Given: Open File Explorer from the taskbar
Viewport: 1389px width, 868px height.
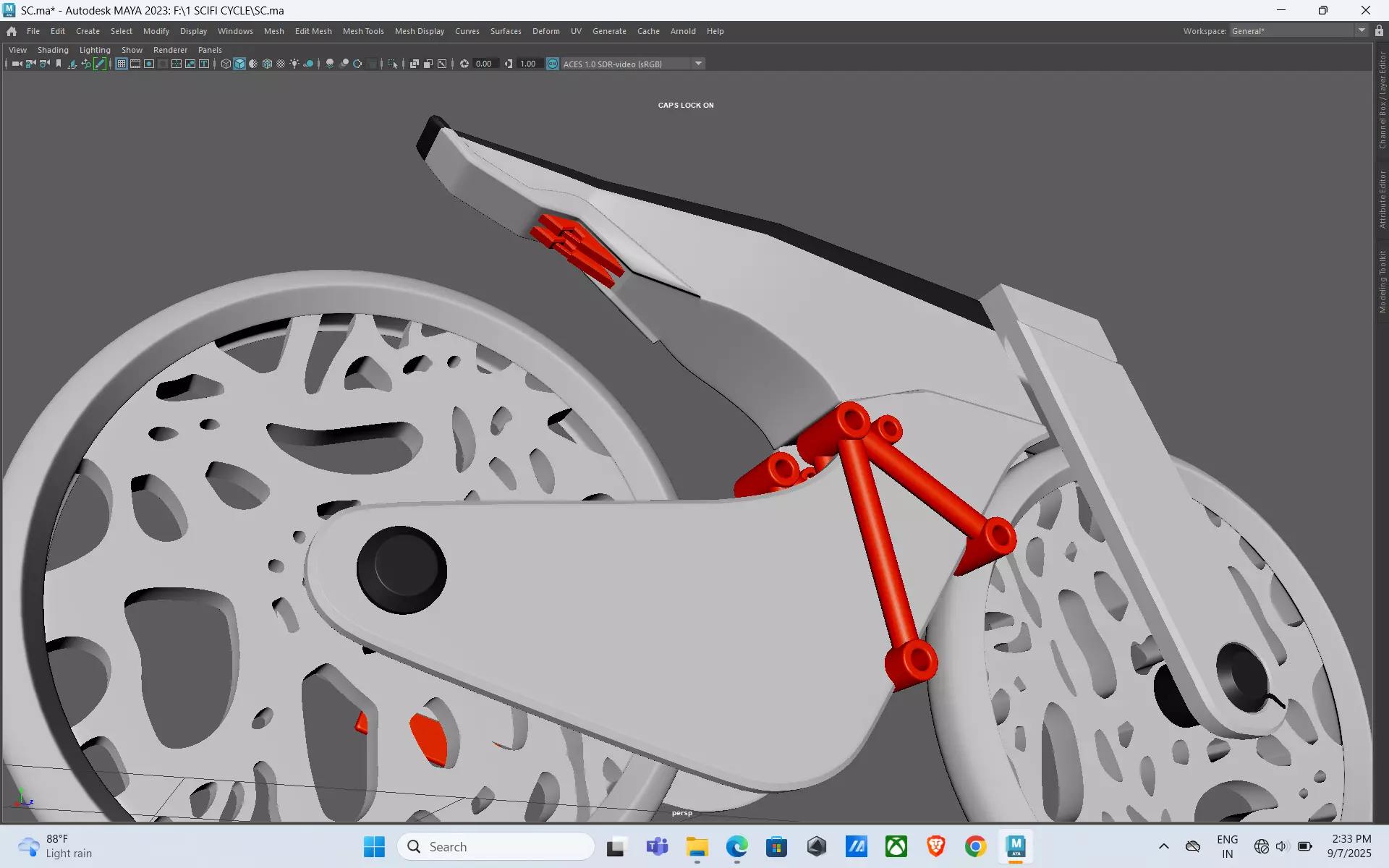Looking at the screenshot, I should coord(697,846).
